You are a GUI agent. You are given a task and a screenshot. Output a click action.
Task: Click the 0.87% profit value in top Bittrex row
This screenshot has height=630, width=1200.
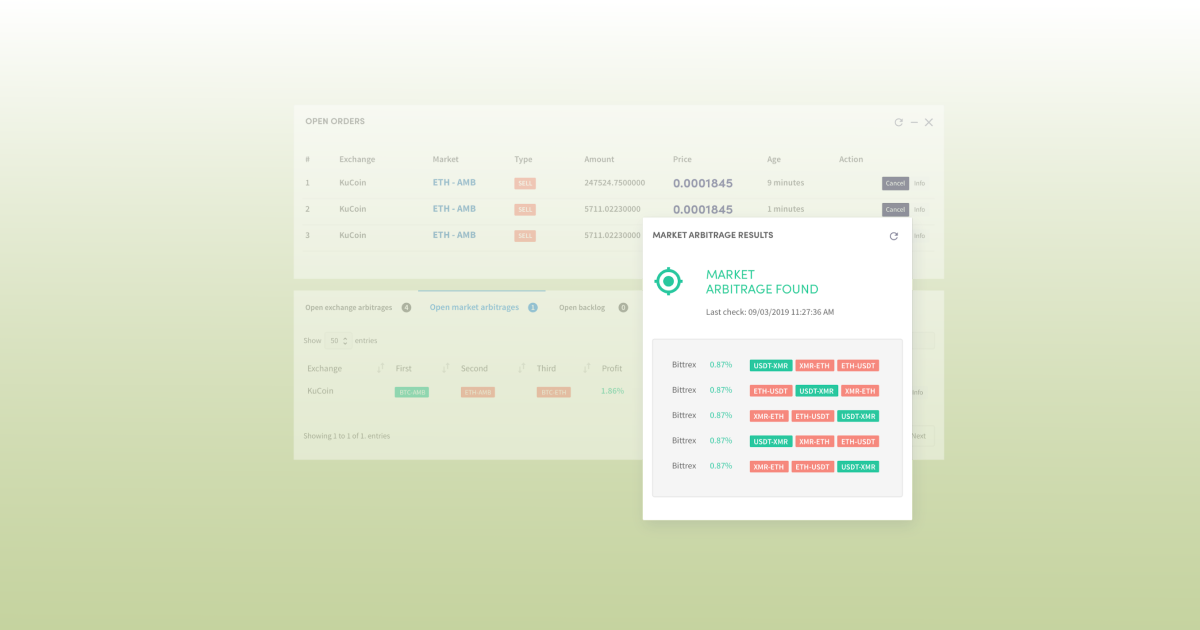[x=721, y=365]
